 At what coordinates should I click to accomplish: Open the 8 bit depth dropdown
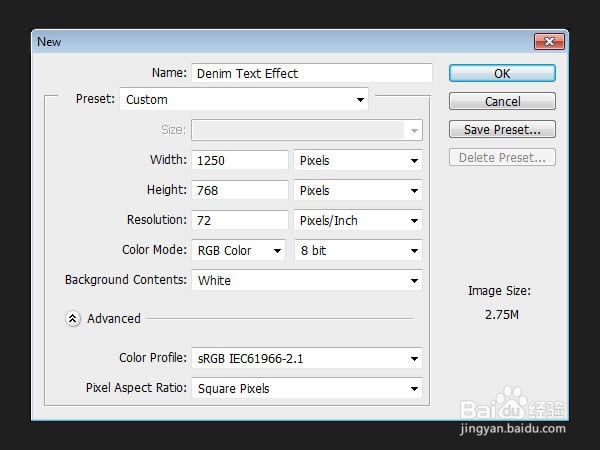coord(358,250)
